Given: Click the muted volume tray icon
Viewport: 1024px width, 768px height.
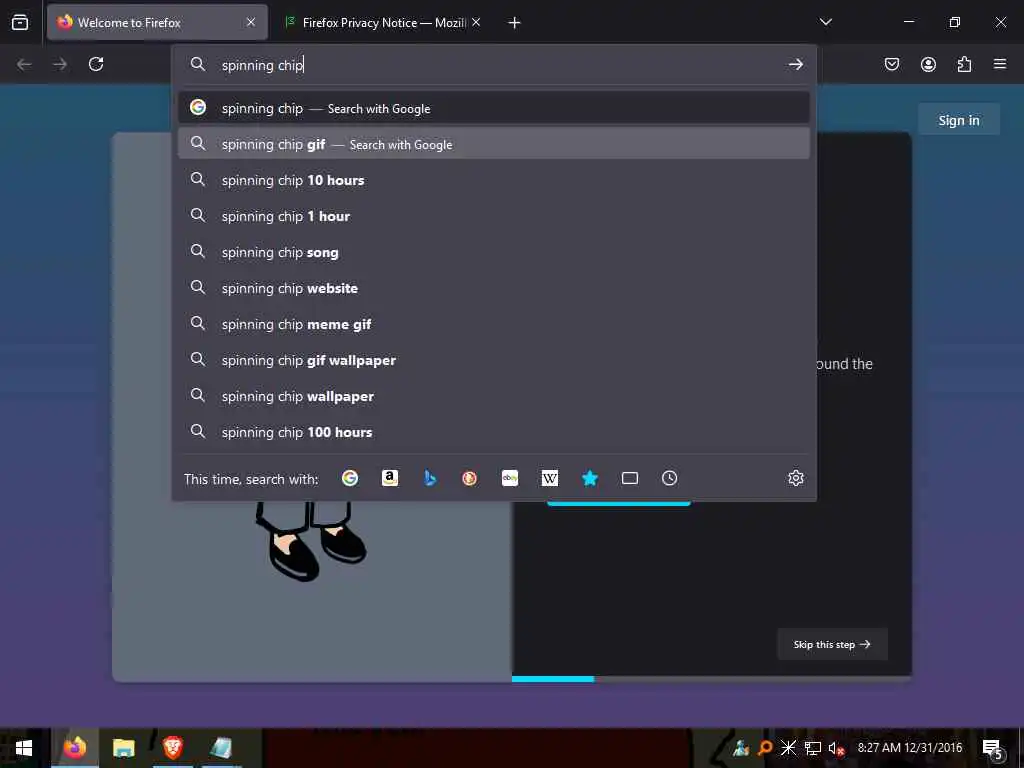Looking at the screenshot, I should [836, 748].
